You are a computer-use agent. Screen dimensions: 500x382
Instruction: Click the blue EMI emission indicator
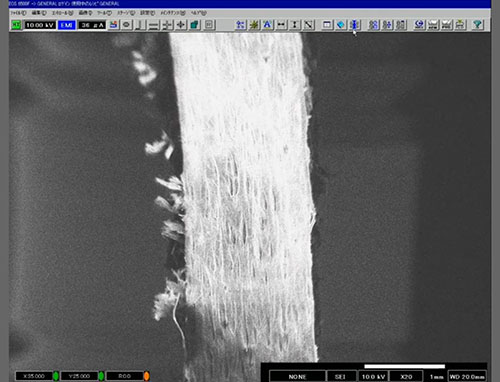67,25
